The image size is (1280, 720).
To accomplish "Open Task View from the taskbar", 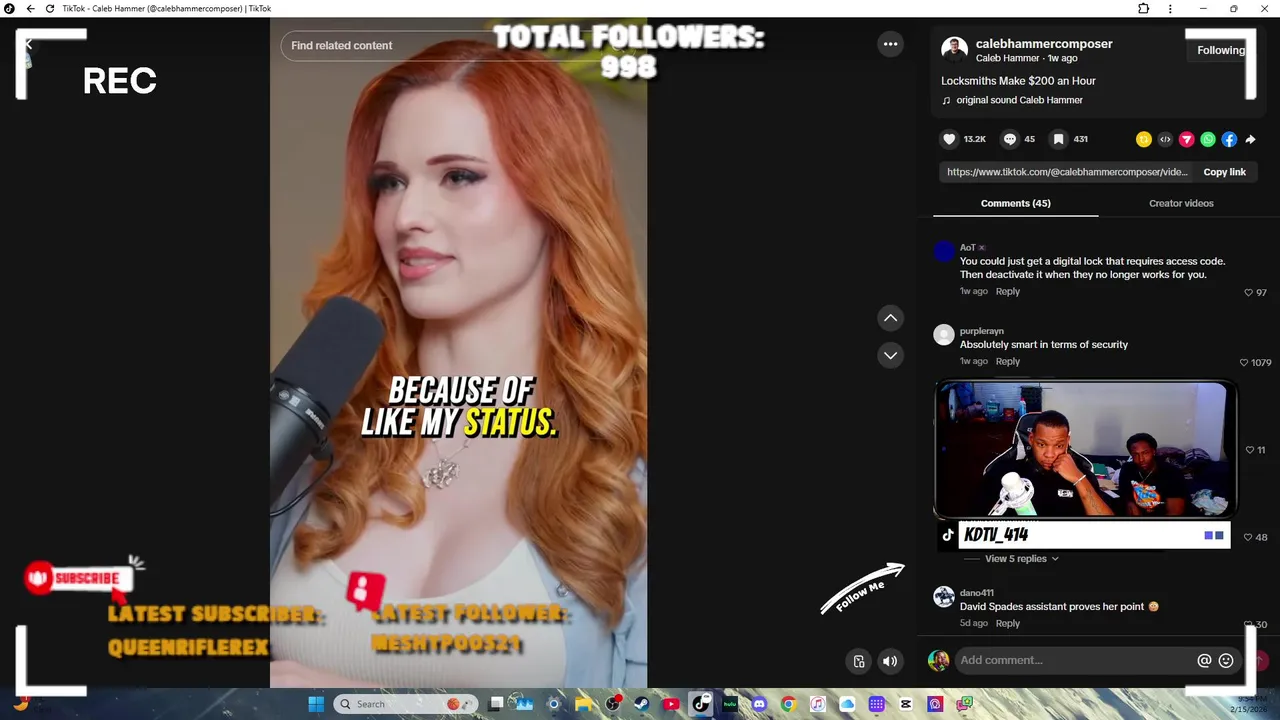I will 496,704.
